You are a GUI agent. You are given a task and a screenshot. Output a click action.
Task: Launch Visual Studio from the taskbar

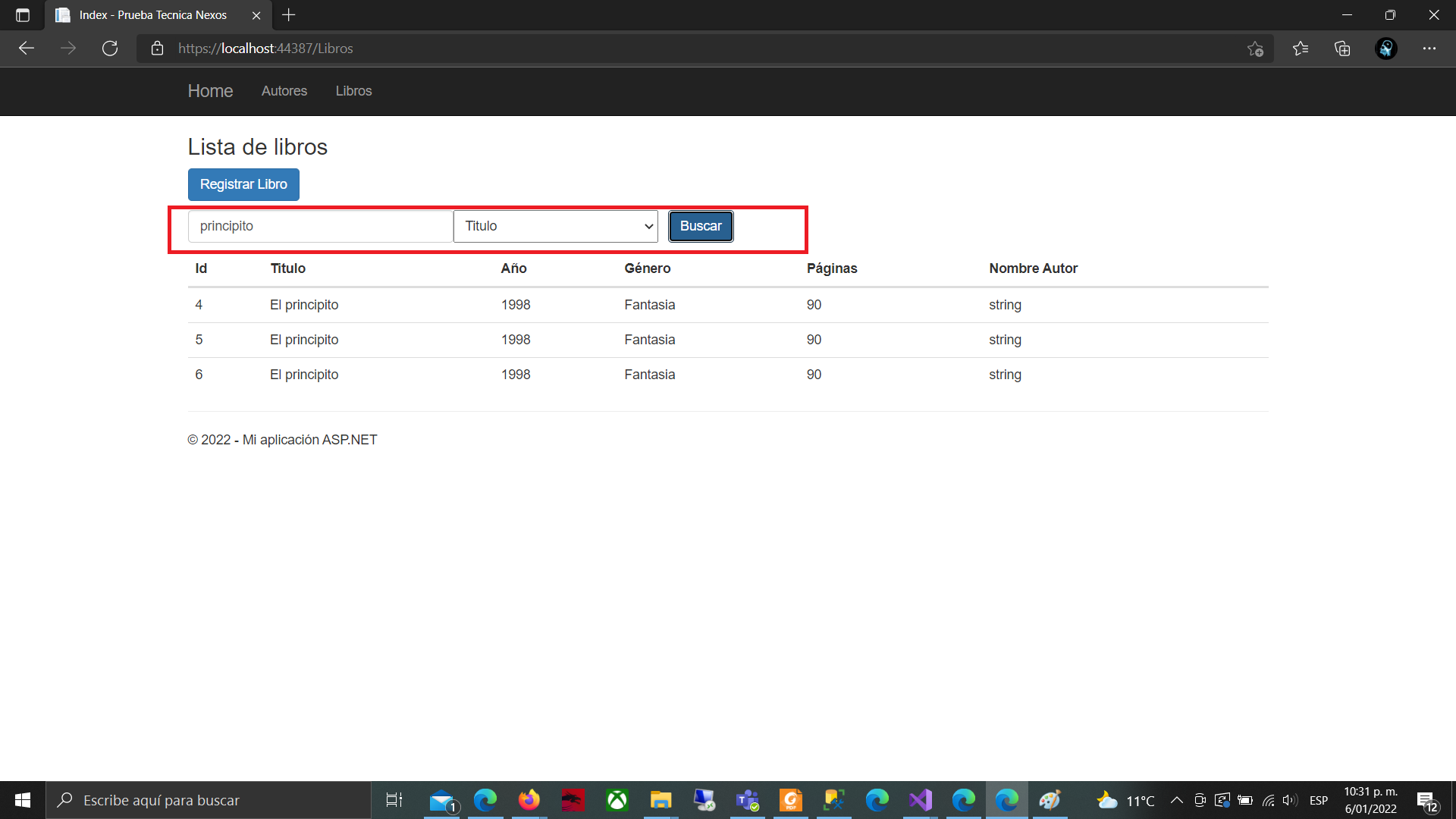coord(920,800)
